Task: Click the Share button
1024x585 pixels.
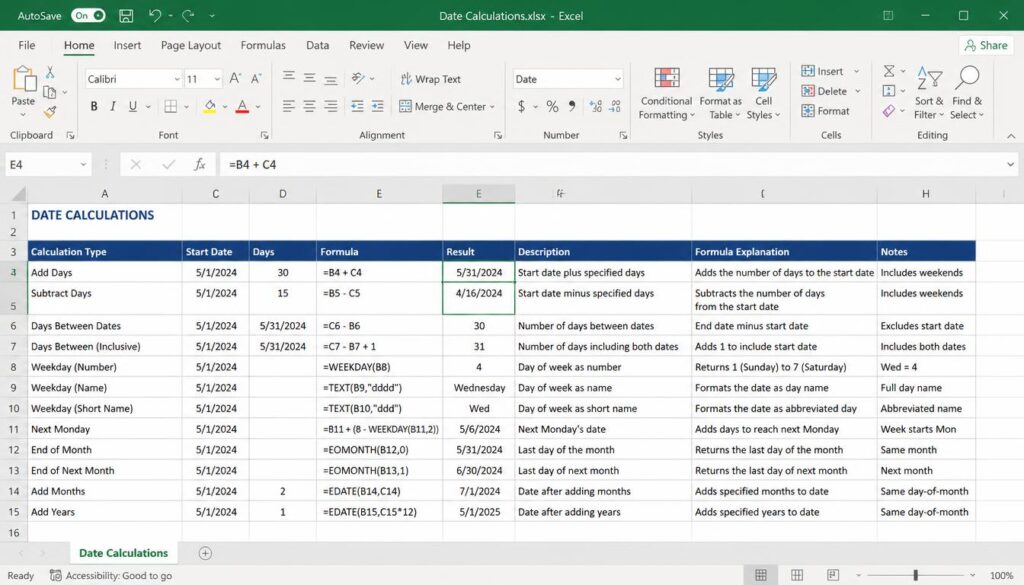Action: pos(986,45)
